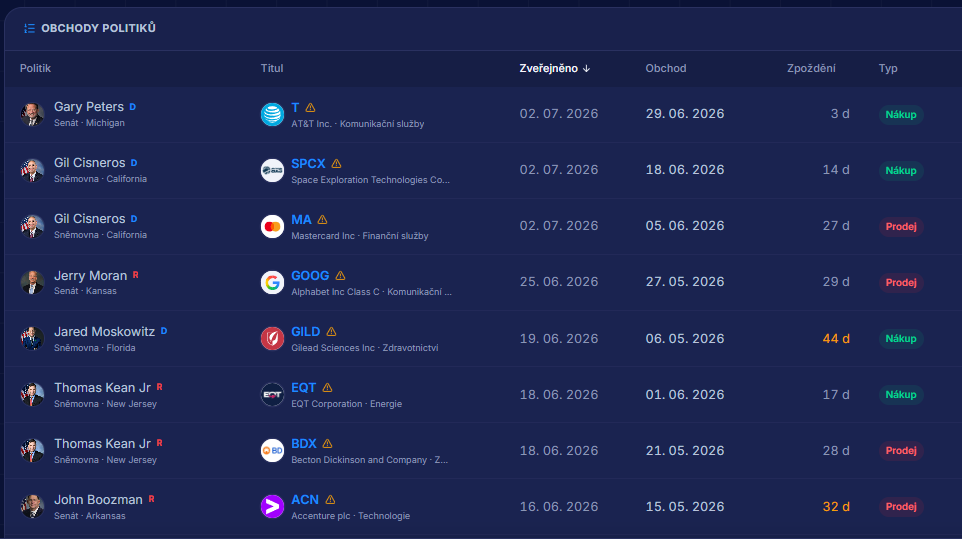Click the Accenture purple logo icon
Image resolution: width=962 pixels, height=539 pixels.
tap(272, 507)
